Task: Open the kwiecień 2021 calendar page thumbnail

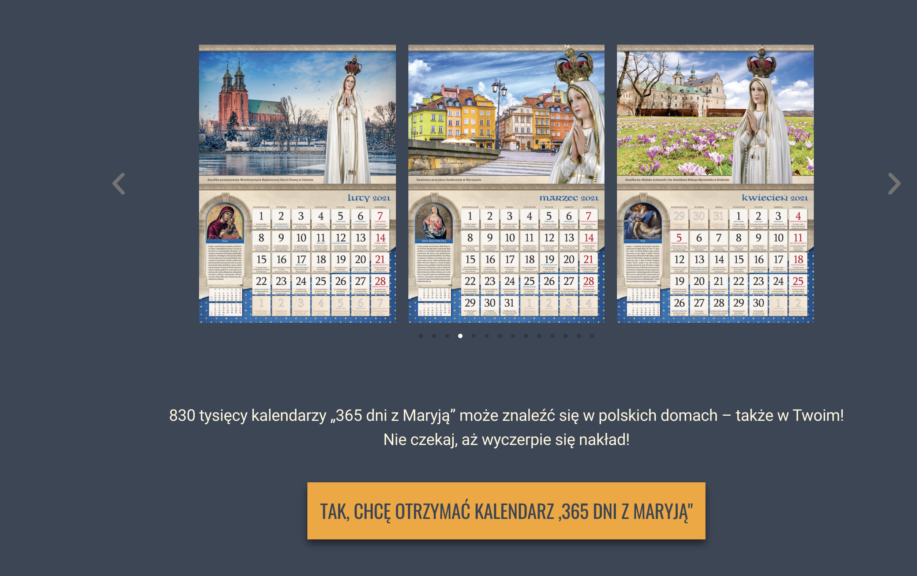Action: (x=715, y=183)
